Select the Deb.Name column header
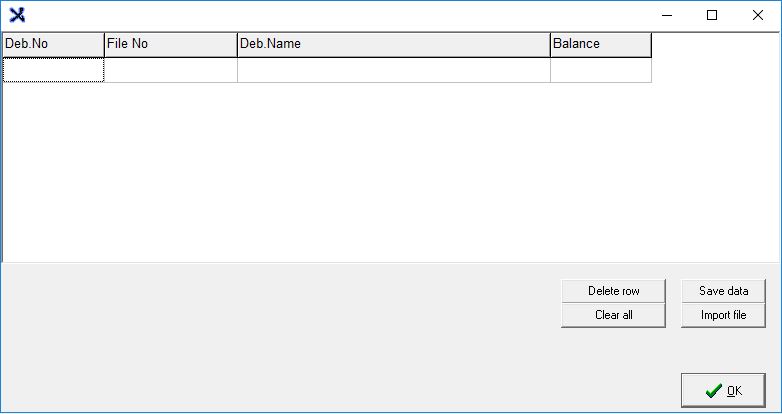The width and height of the screenshot is (782, 414). [394, 45]
